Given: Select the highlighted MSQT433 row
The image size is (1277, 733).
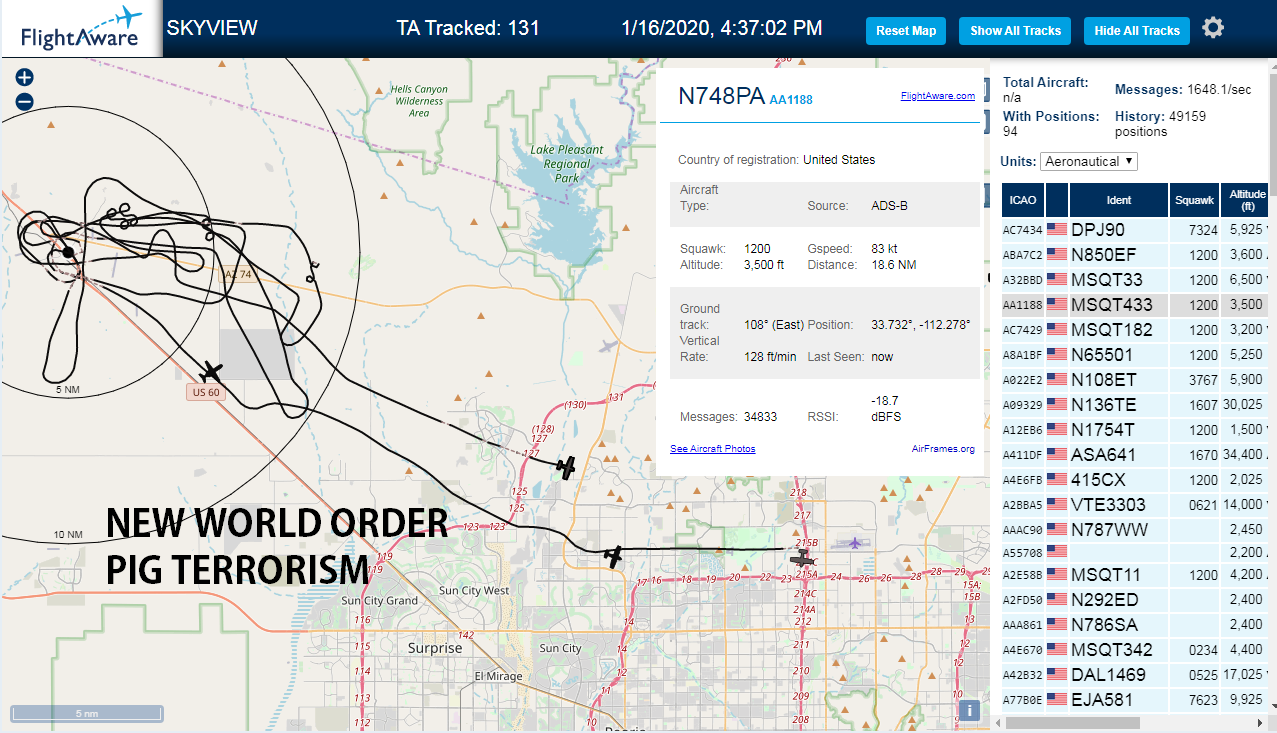Looking at the screenshot, I should [1137, 304].
